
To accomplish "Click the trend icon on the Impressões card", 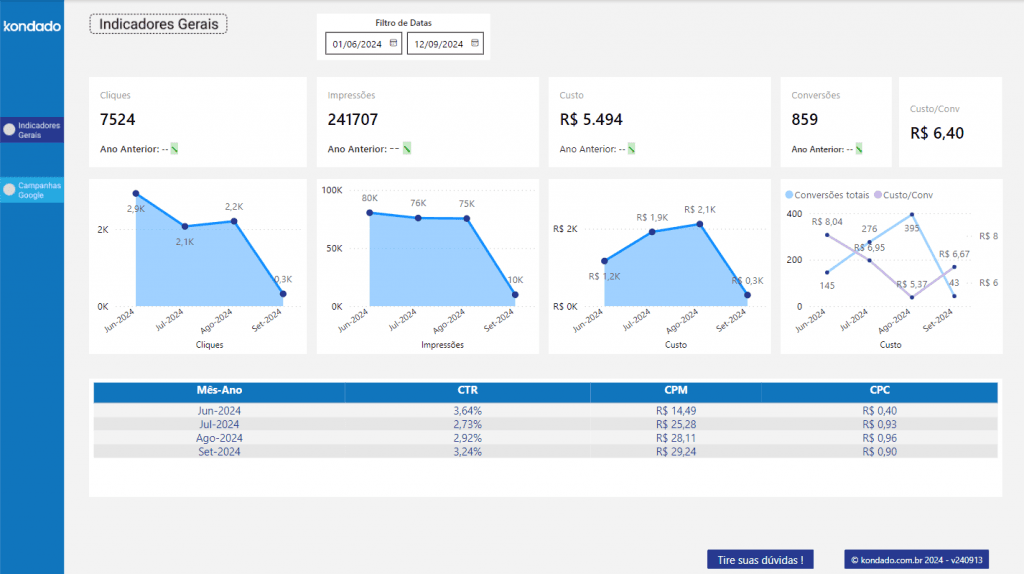I will point(407,149).
